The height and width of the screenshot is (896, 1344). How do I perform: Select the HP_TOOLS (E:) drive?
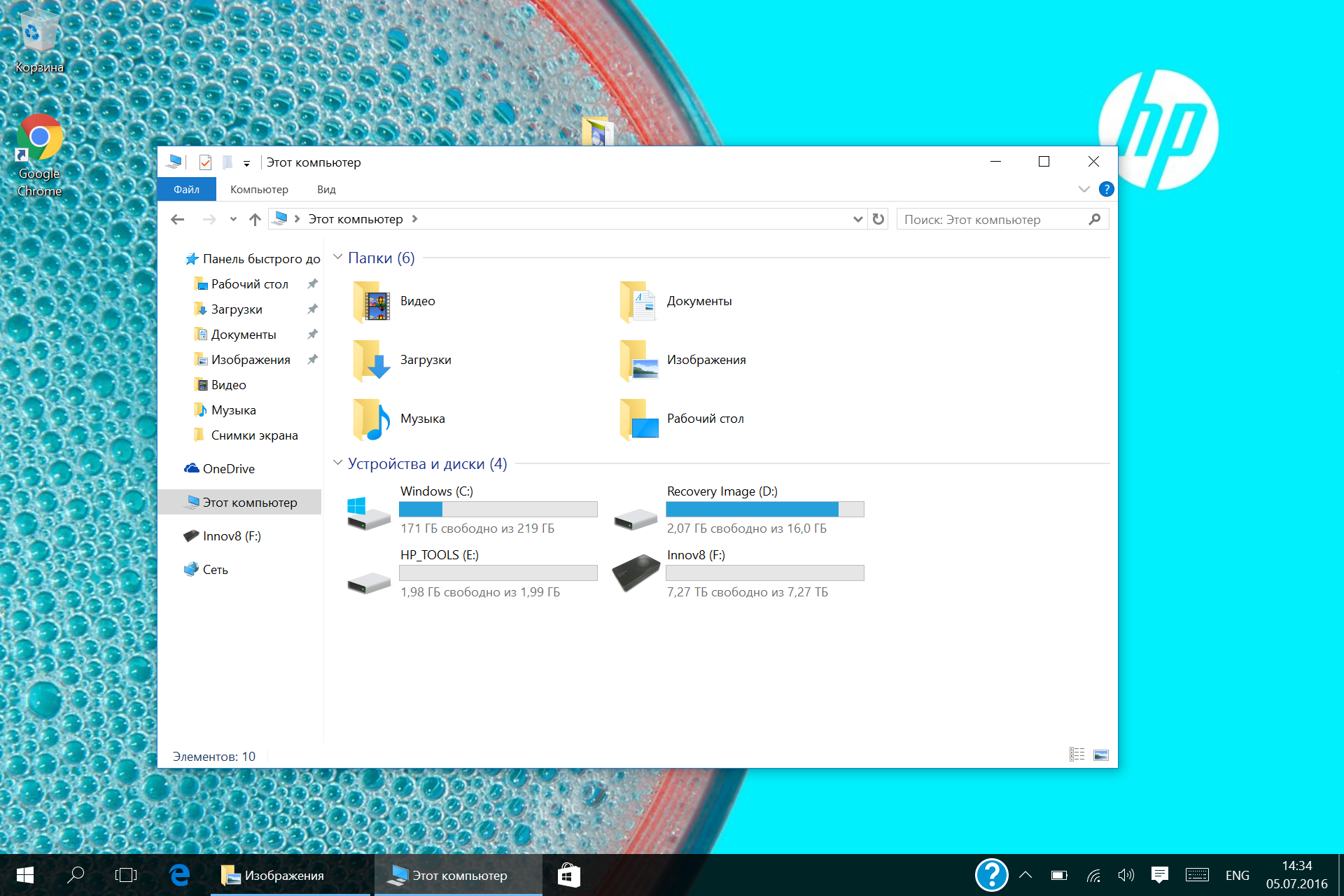tap(472, 573)
